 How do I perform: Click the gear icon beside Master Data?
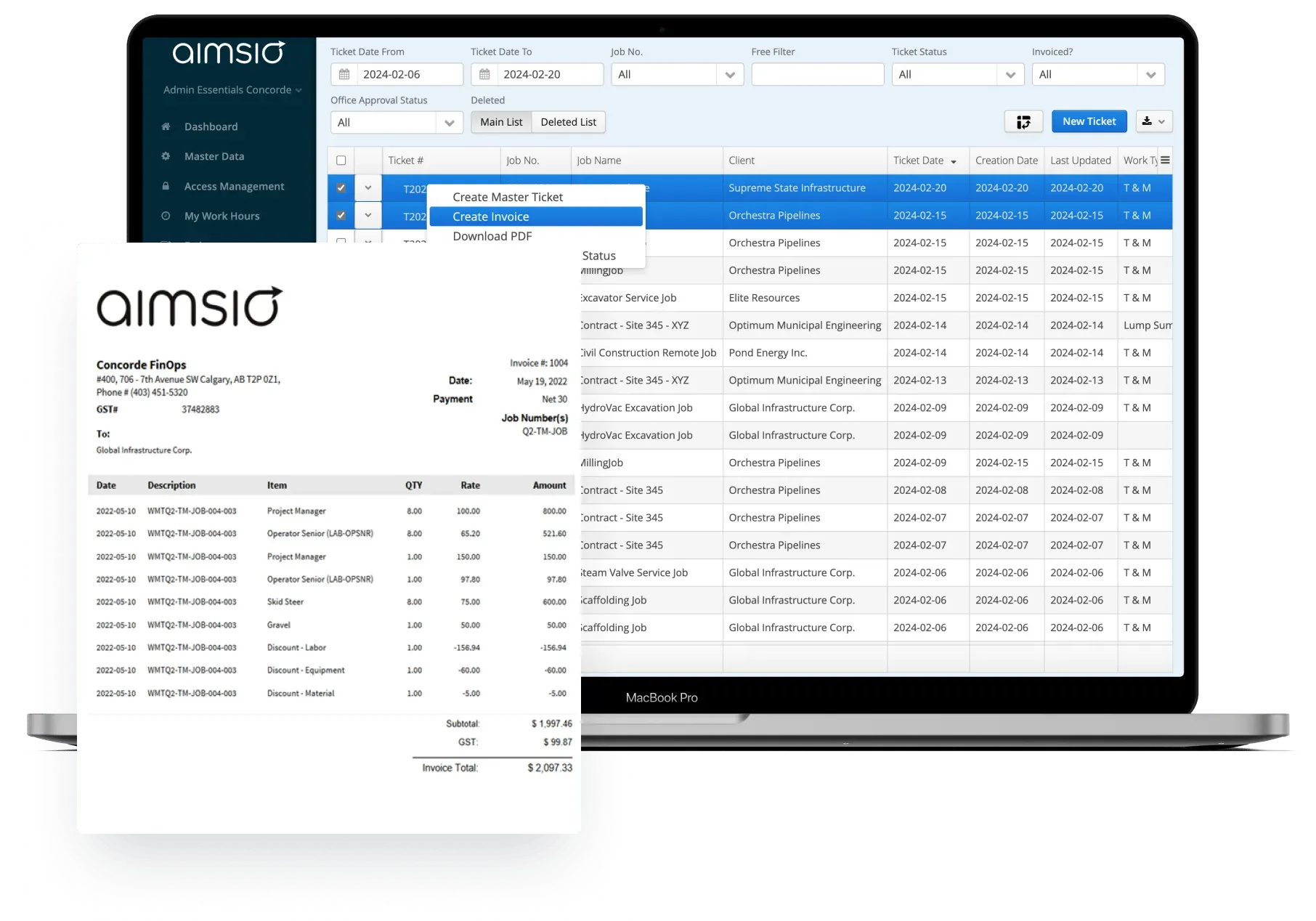pyautogui.click(x=166, y=155)
